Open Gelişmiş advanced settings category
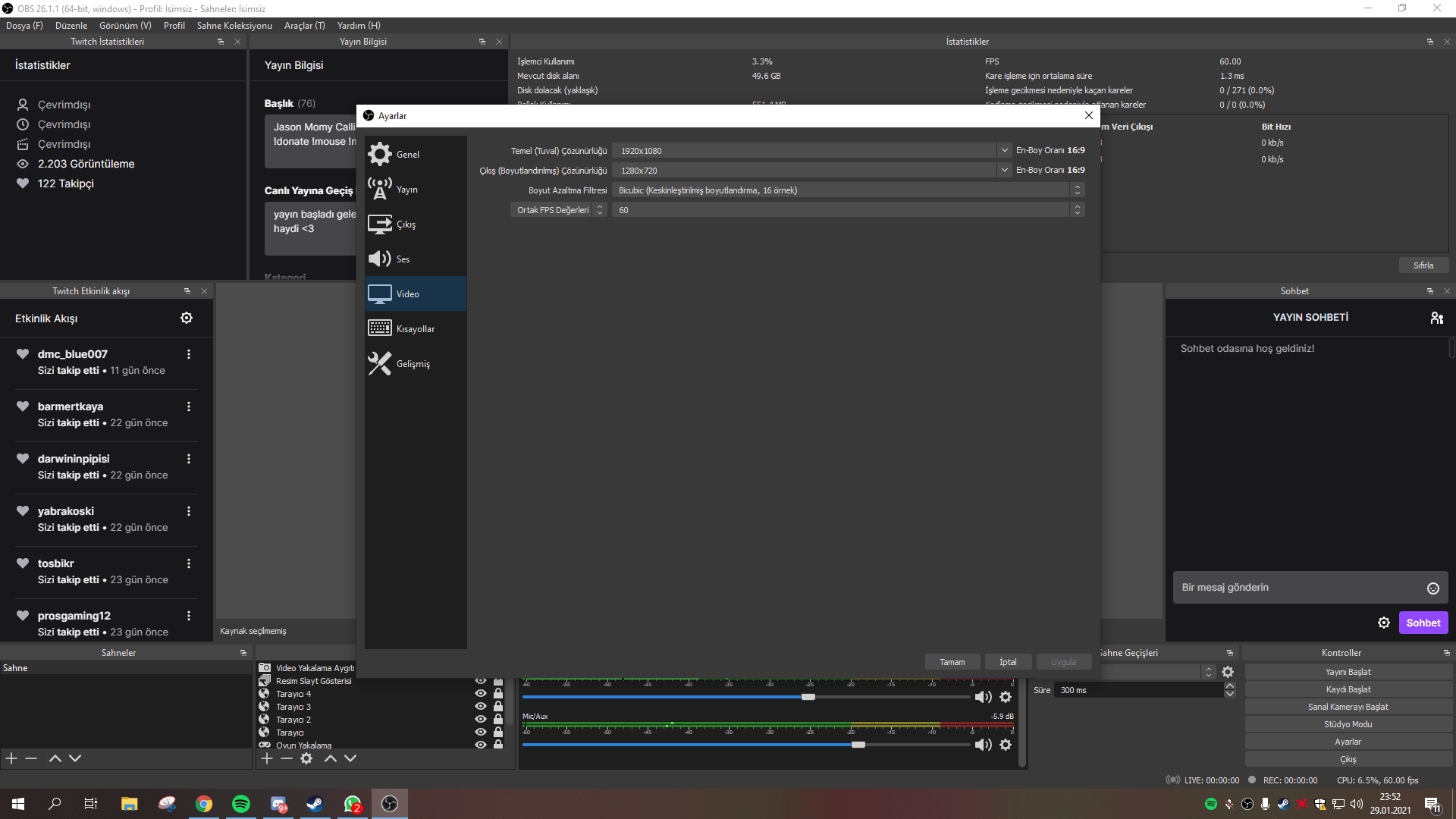1456x819 pixels. pos(416,363)
